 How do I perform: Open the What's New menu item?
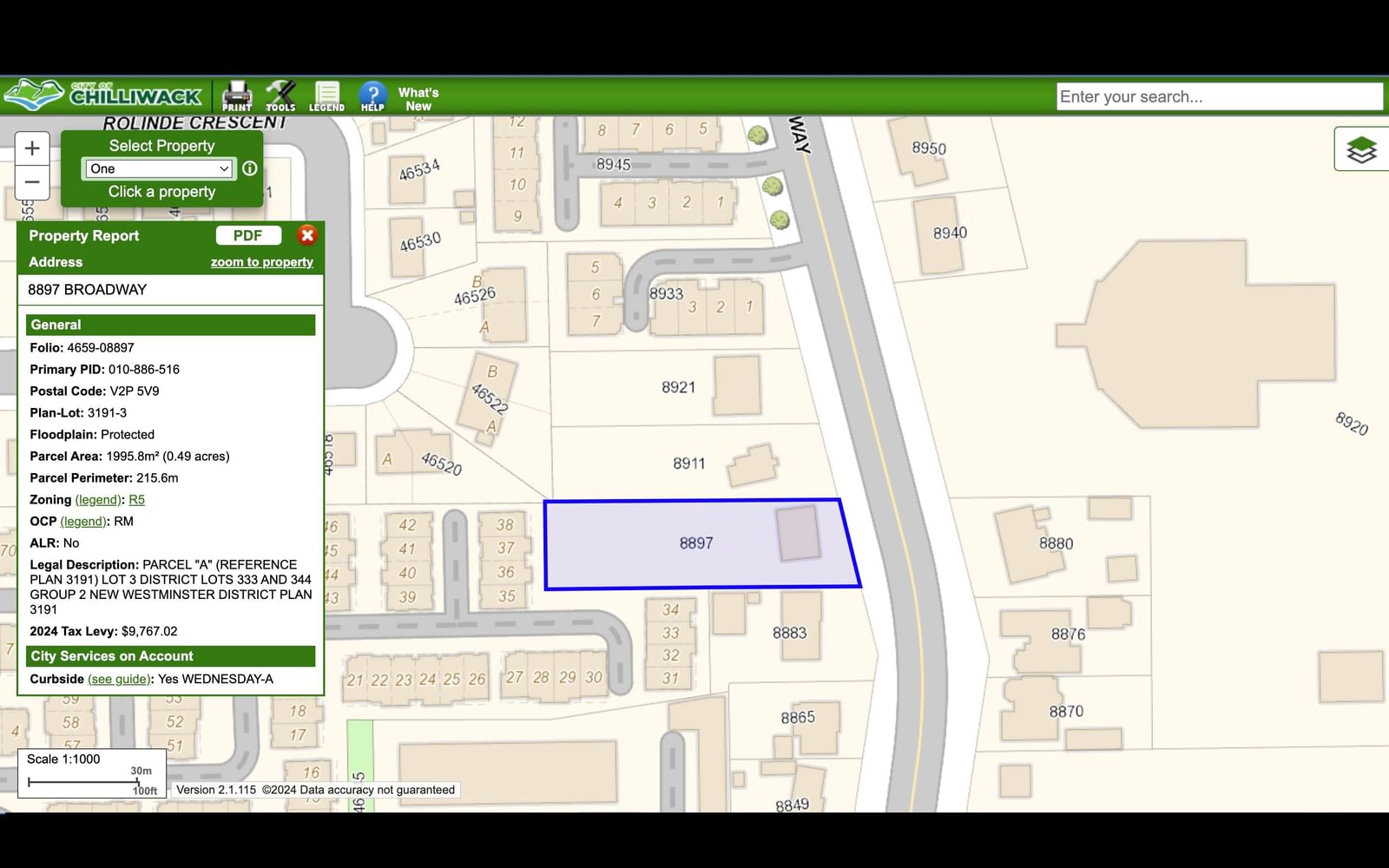click(418, 99)
